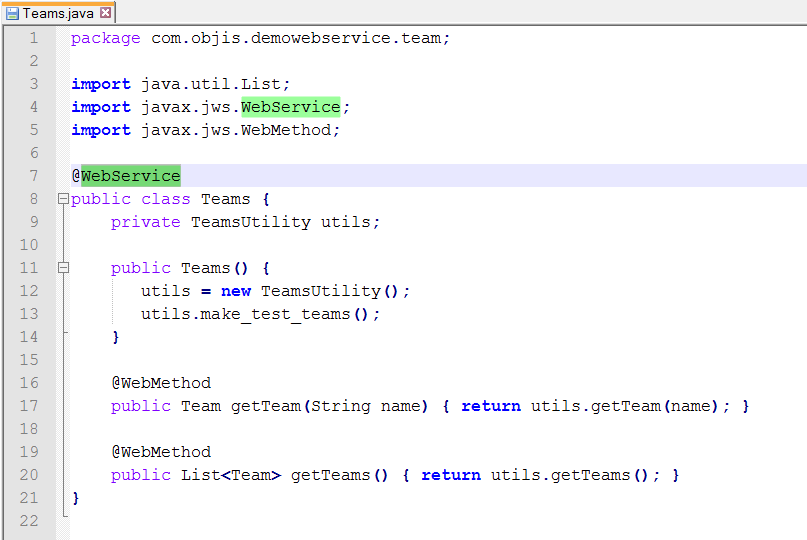Click the first @WebMethod annotation
The height and width of the screenshot is (540, 807).
pos(160,383)
